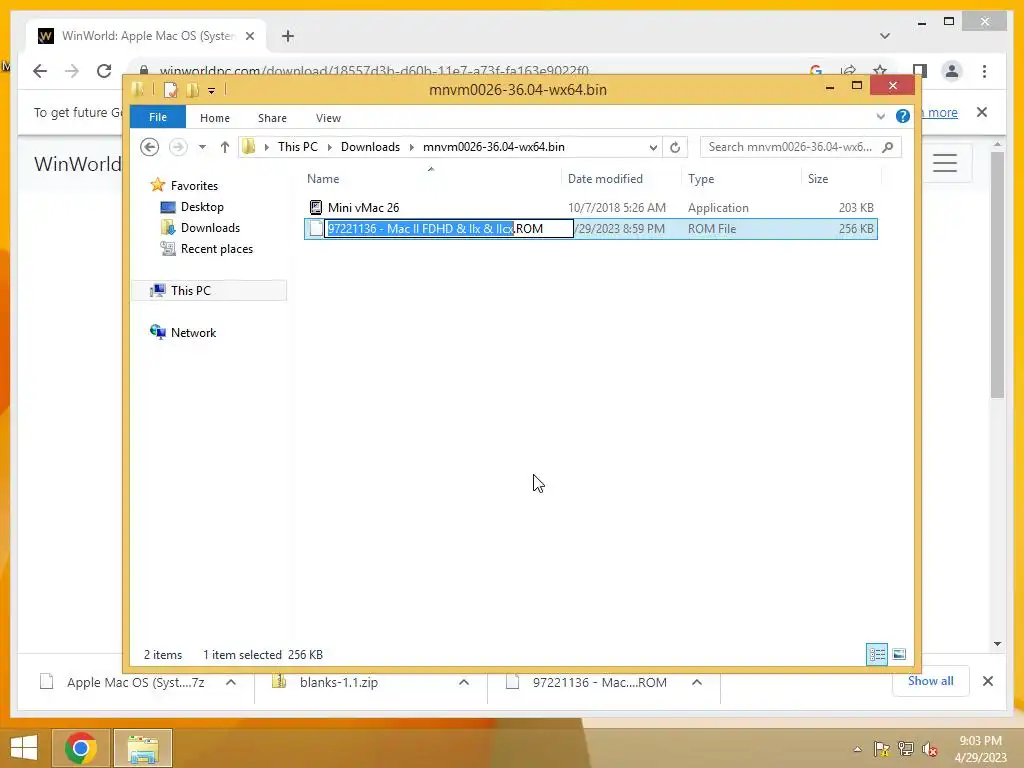Open a new Chrome tab
1024x768 pixels.
(287, 36)
